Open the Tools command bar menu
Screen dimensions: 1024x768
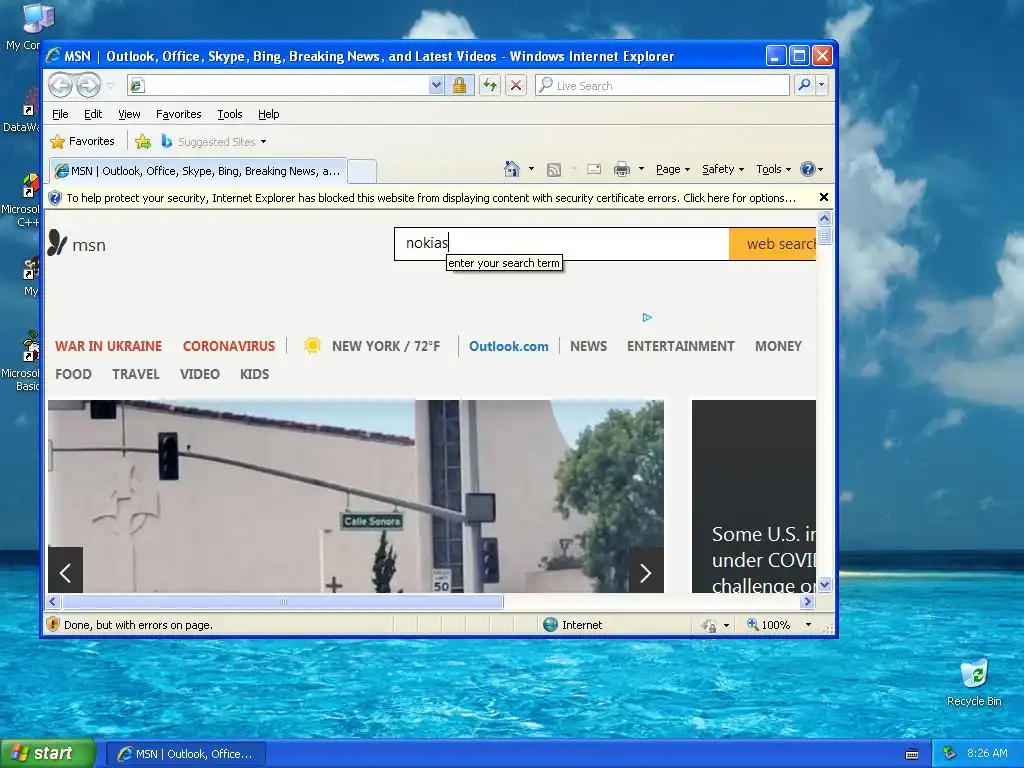(x=773, y=169)
